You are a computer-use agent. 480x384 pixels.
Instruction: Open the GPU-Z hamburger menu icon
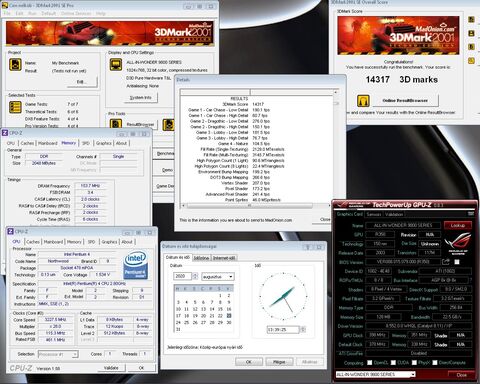coord(471,213)
